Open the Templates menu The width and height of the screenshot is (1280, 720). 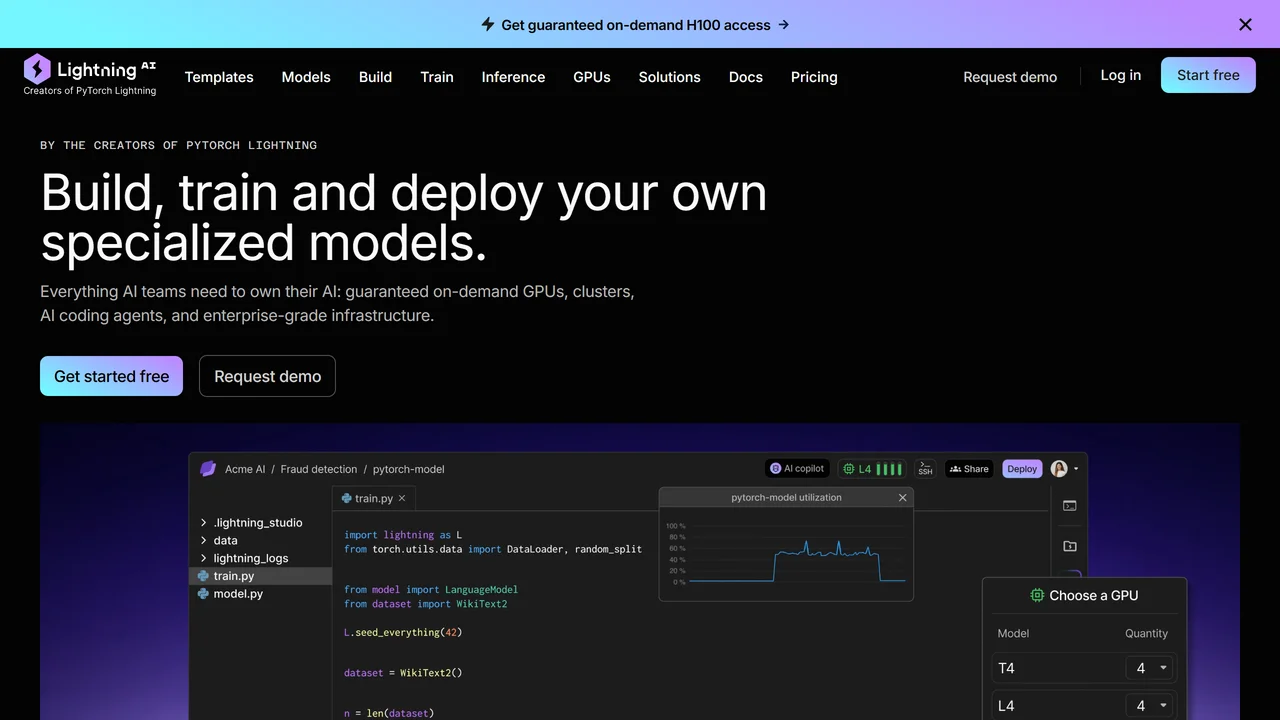[x=219, y=77]
